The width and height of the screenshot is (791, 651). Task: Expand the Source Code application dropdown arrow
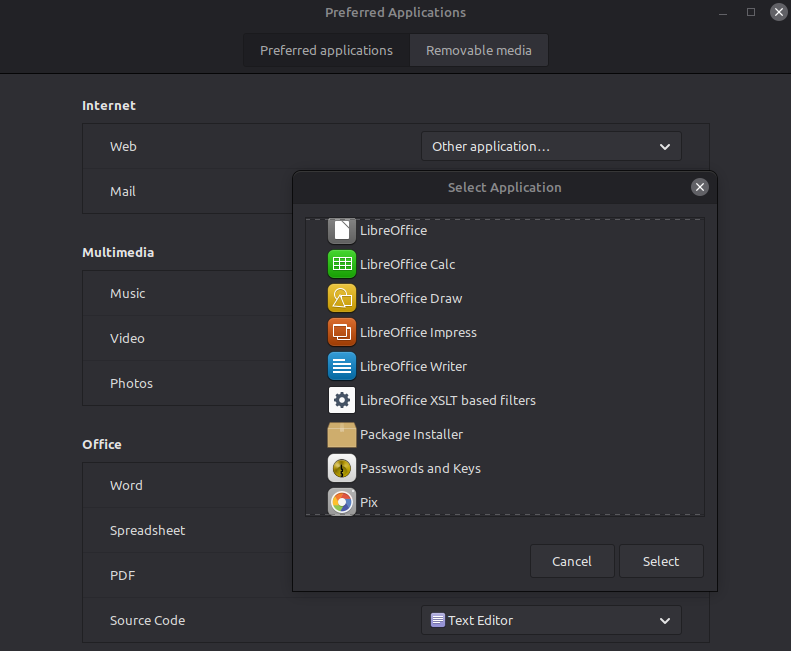point(665,621)
